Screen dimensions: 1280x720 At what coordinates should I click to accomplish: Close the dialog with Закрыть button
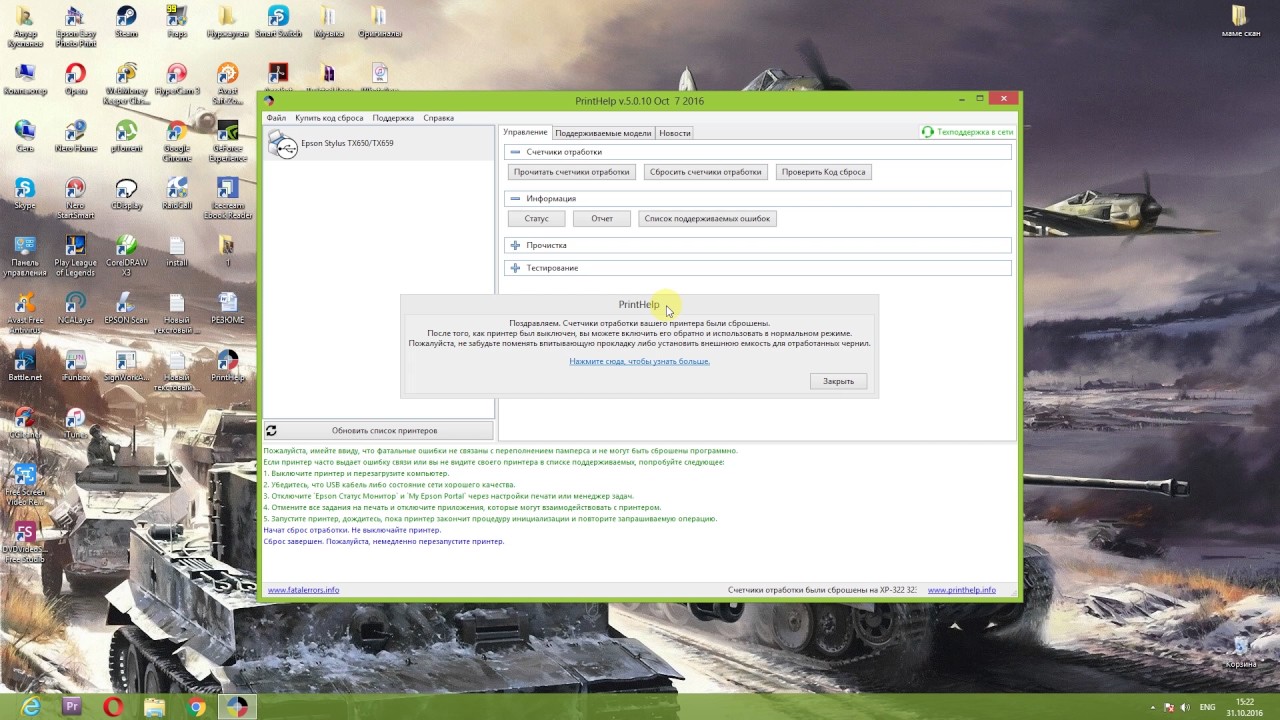click(x=839, y=381)
